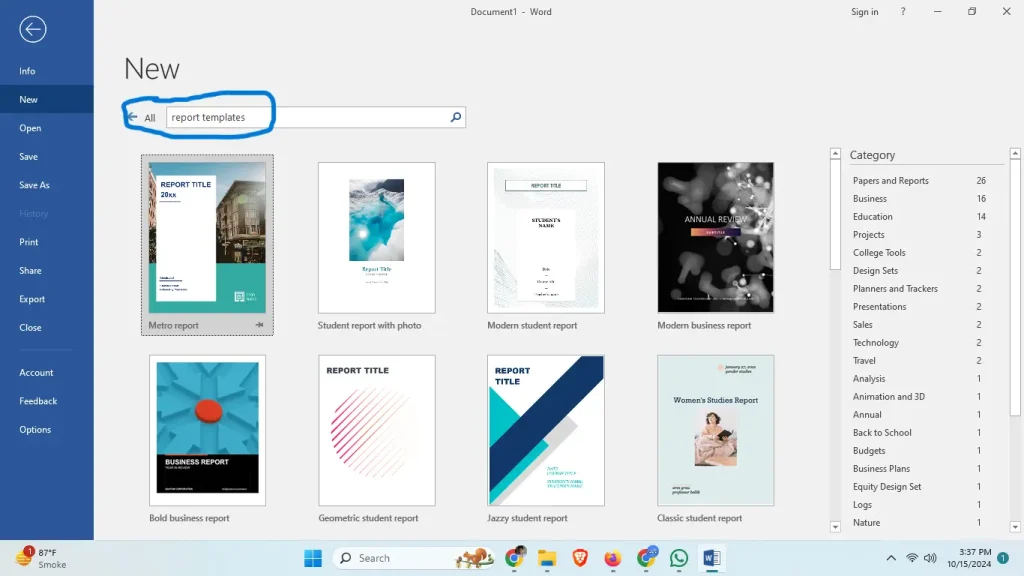Filter by Technology category
1024x576 pixels.
[x=919, y=342]
